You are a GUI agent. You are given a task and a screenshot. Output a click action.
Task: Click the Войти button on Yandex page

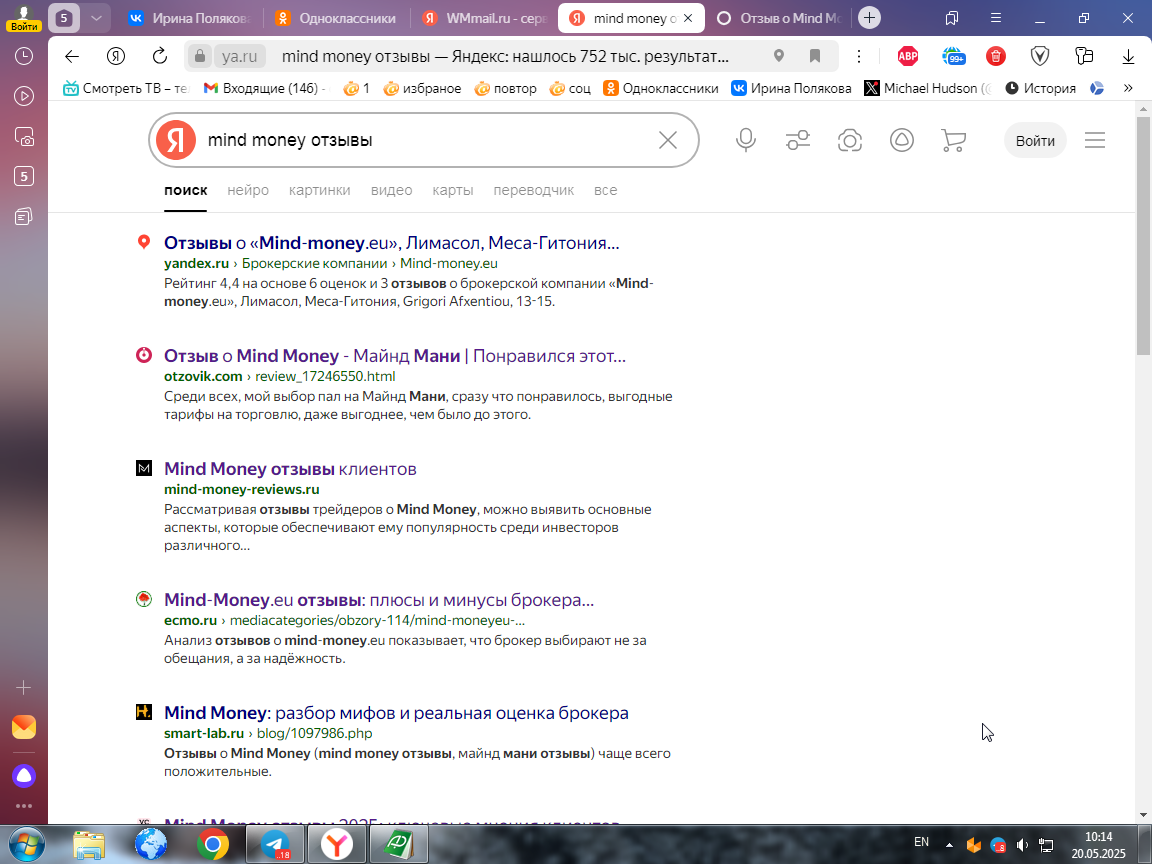pos(1035,140)
